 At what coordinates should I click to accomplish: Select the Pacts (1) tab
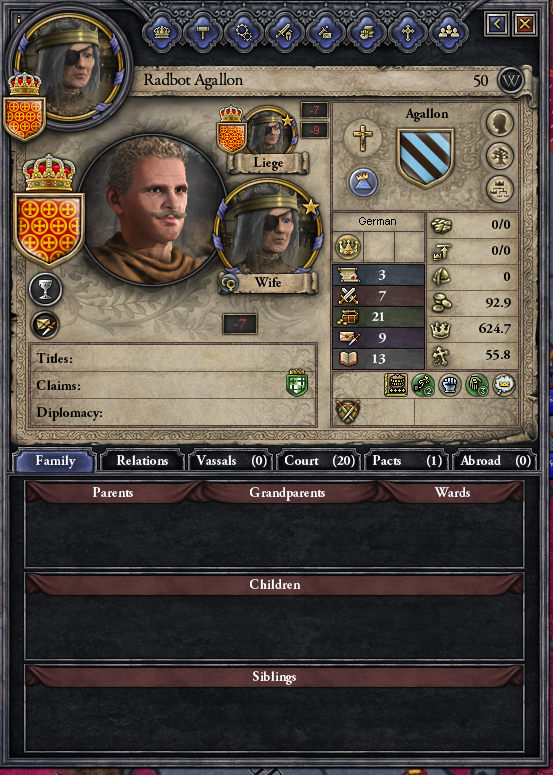(407, 461)
